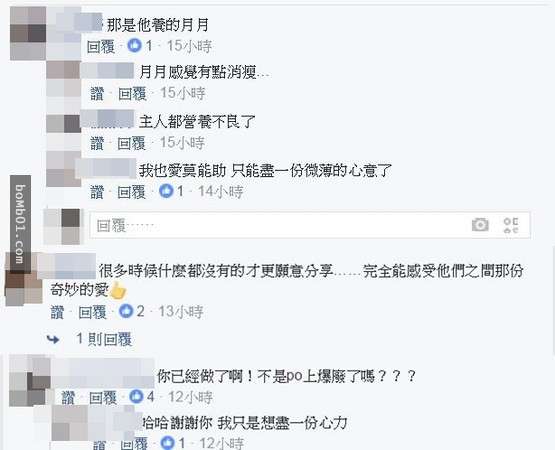Reply to the 月月感覺有點消瘦 comment
The image size is (555, 450).
(x=132, y=94)
